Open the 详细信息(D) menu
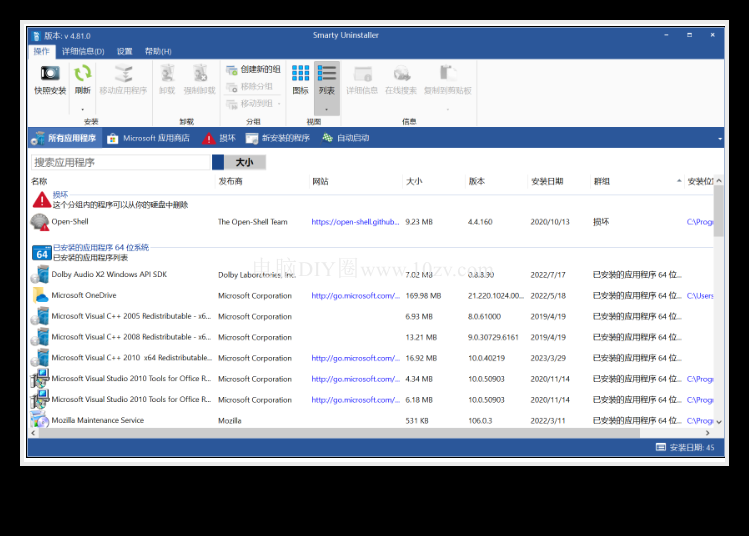This screenshot has width=749, height=536. [83, 52]
